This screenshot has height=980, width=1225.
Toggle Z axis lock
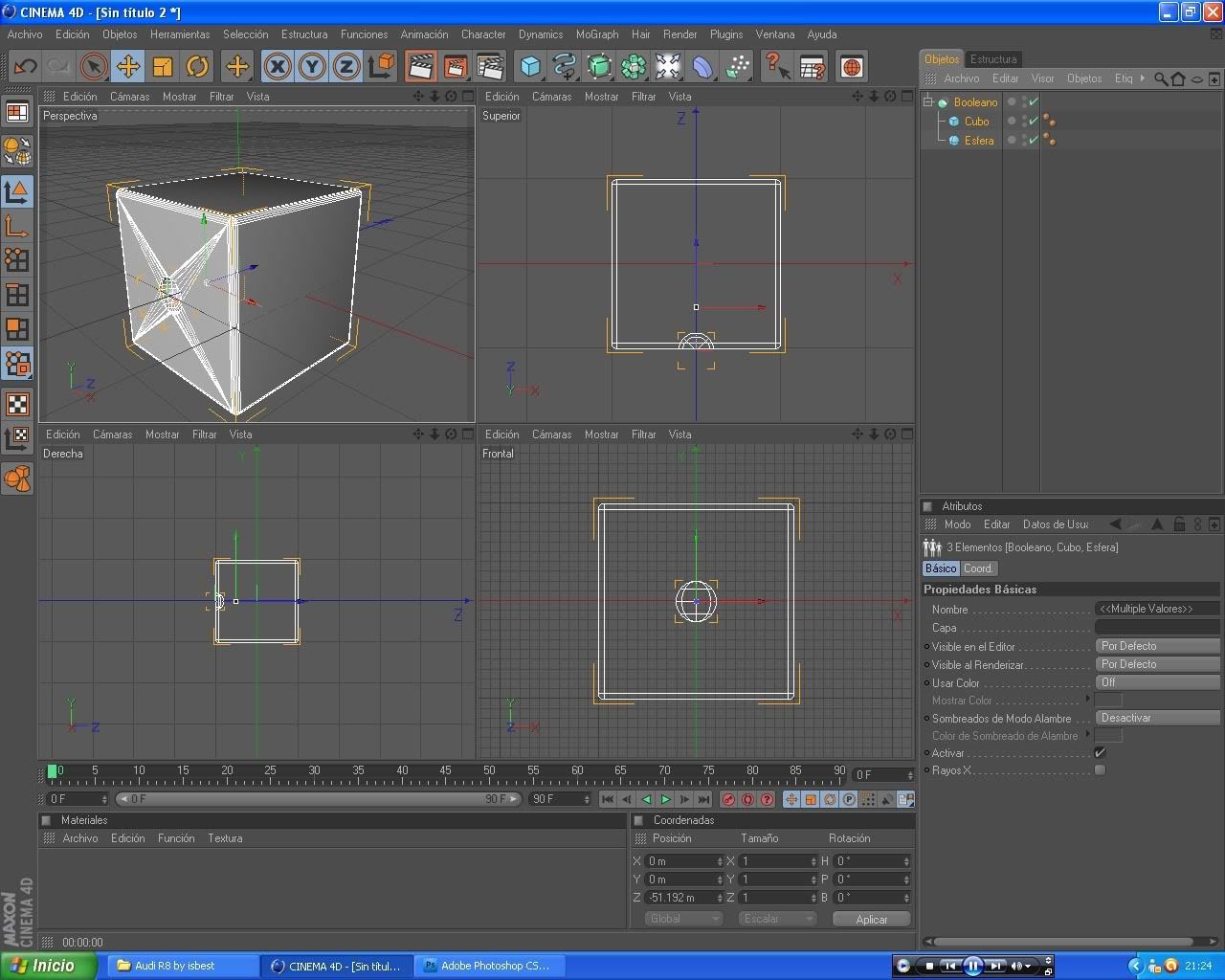point(346,66)
